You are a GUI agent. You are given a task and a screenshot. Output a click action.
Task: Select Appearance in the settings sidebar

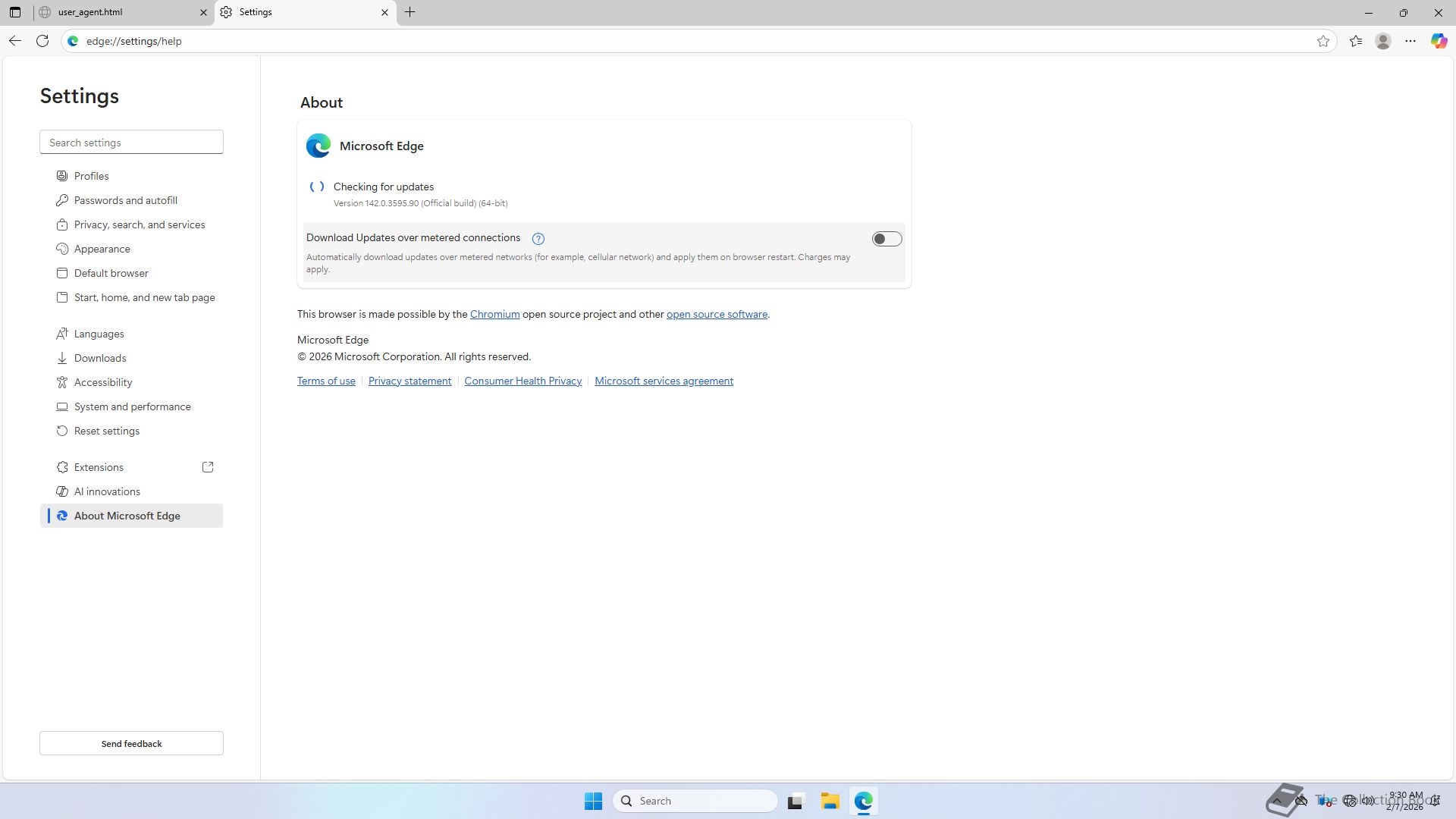(x=102, y=249)
